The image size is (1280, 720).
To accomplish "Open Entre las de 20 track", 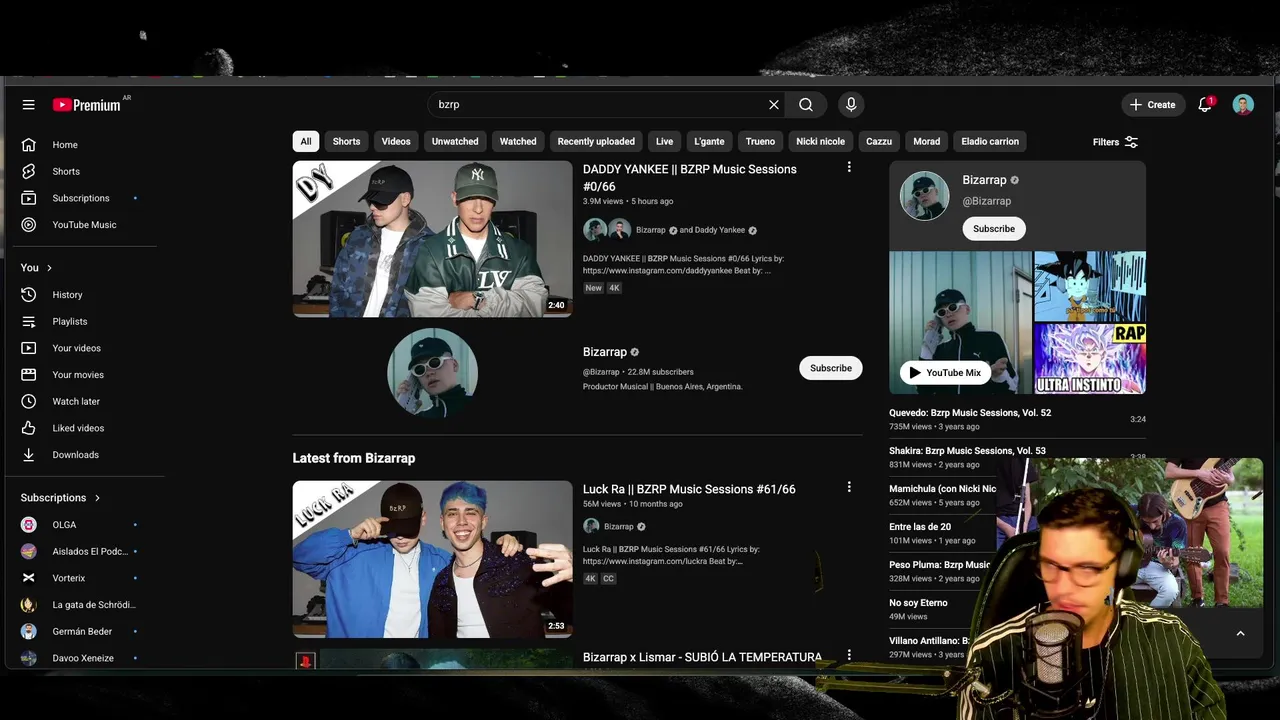I will click(920, 527).
